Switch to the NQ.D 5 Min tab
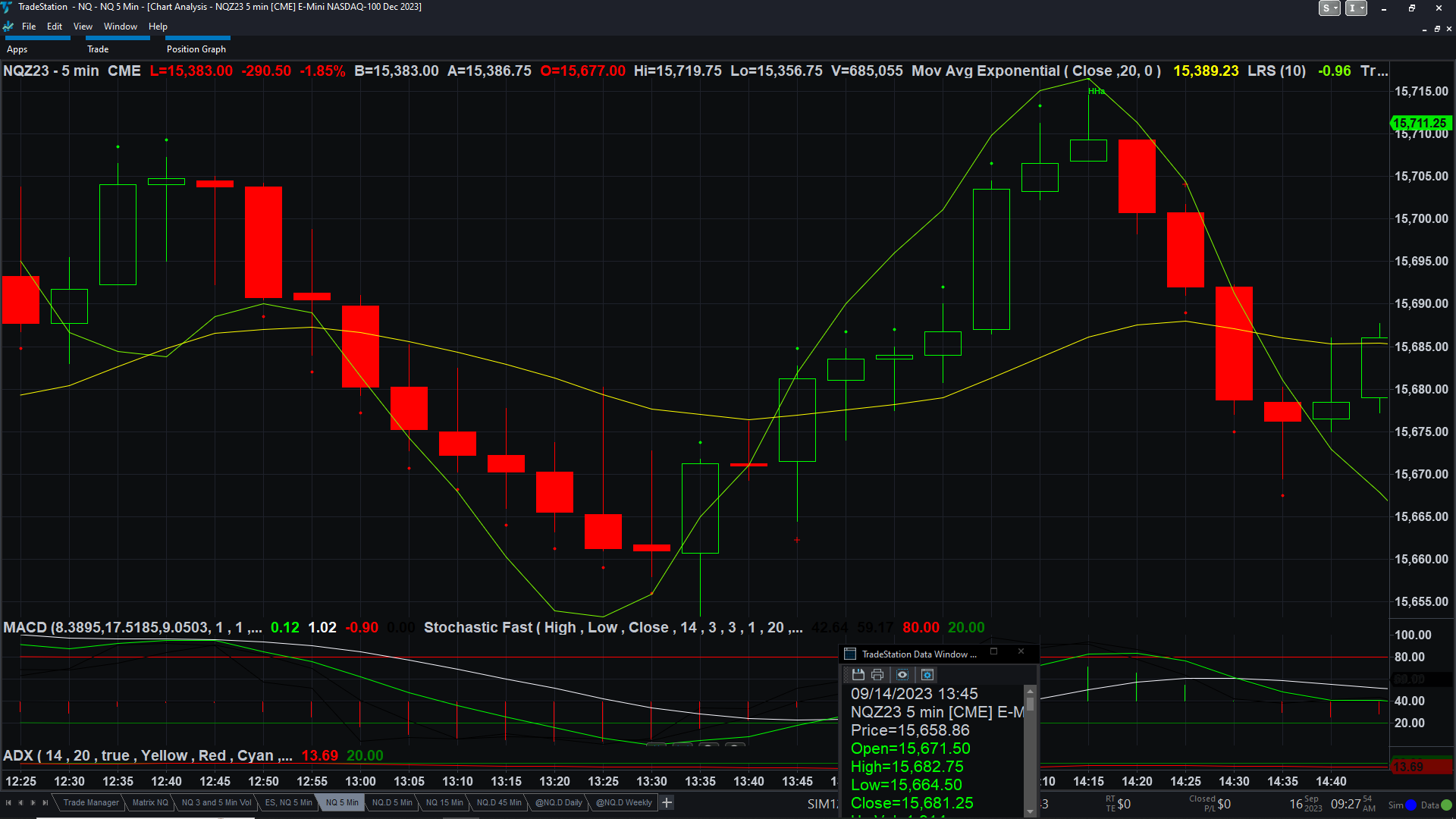Image resolution: width=1456 pixels, height=819 pixels. pyautogui.click(x=392, y=803)
